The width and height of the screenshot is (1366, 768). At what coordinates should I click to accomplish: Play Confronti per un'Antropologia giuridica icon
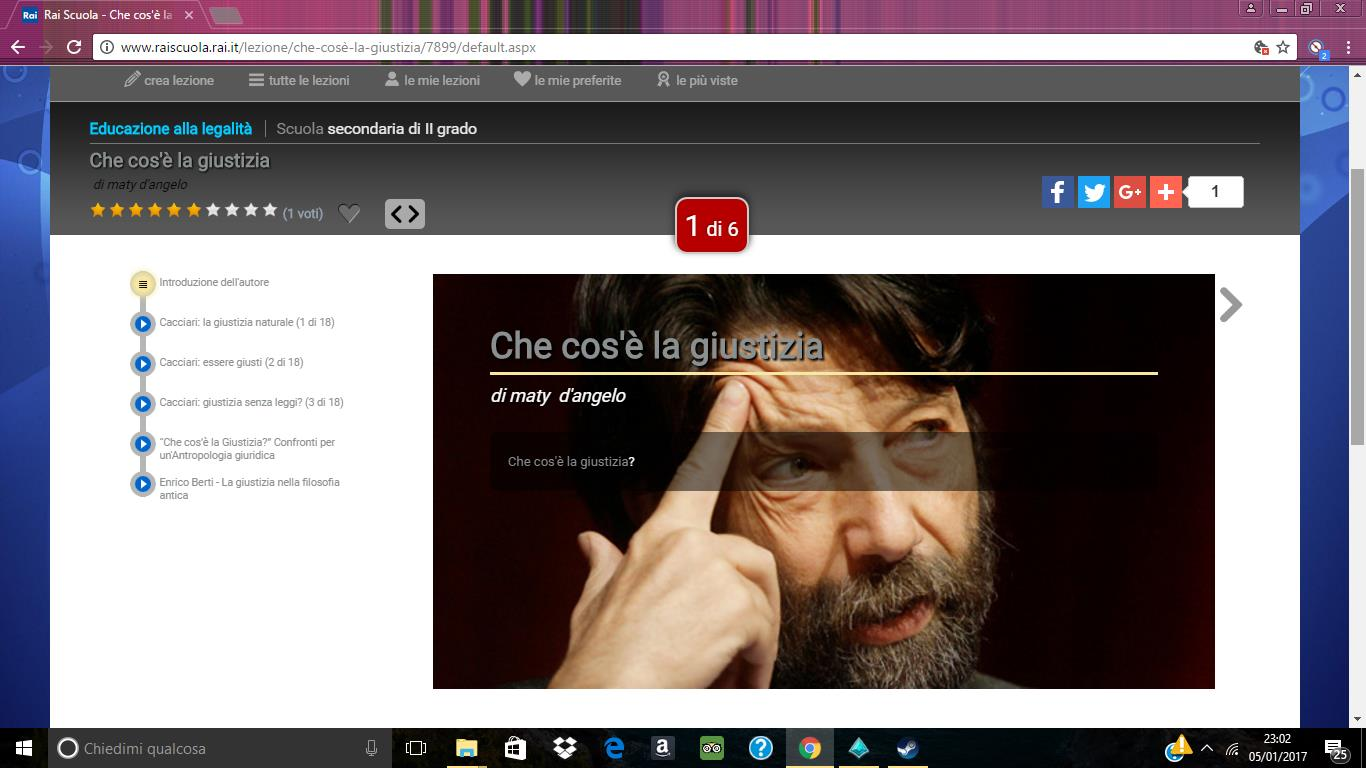pos(143,444)
